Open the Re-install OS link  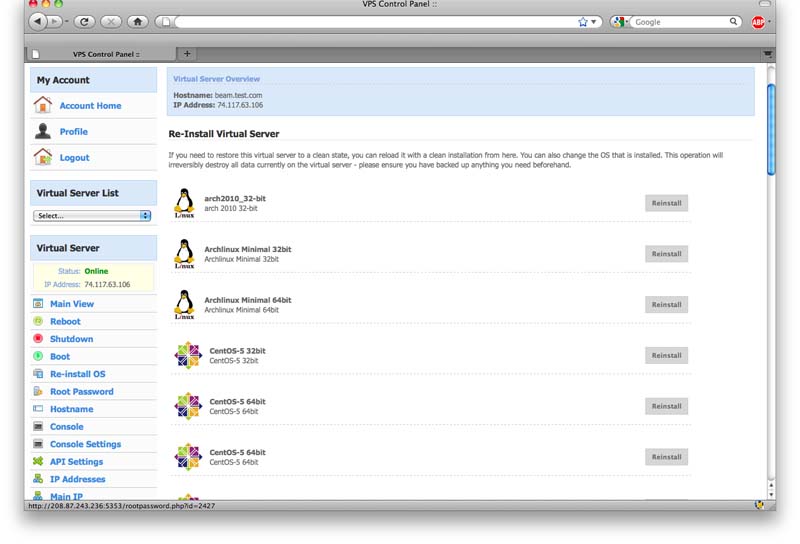coord(77,374)
